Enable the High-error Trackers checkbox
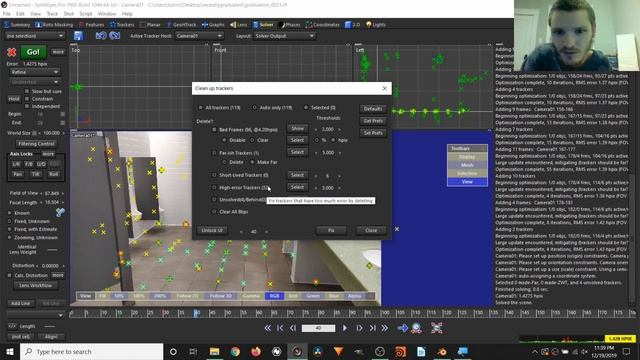 point(214,187)
